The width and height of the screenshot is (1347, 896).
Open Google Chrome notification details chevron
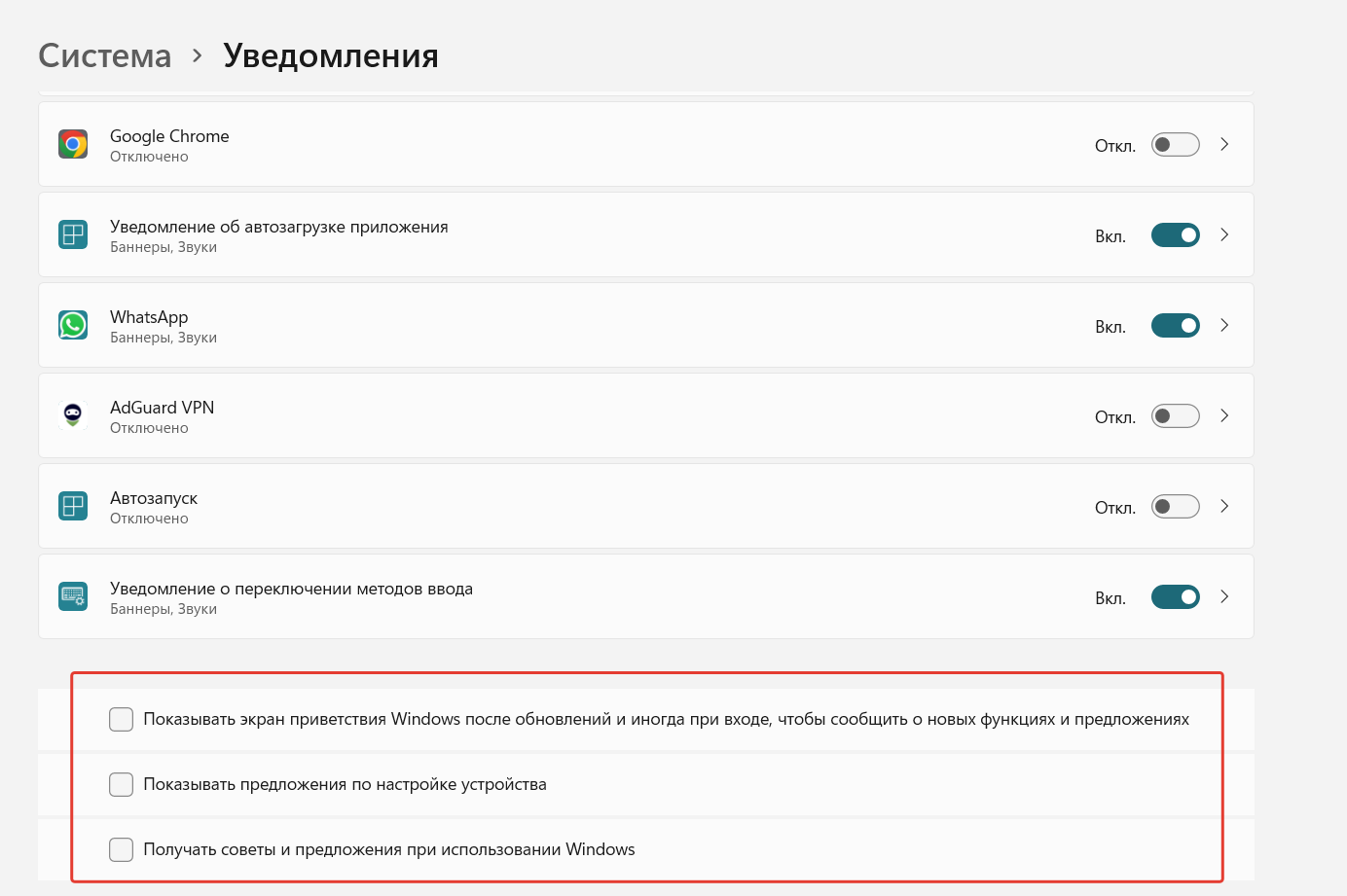click(x=1224, y=144)
